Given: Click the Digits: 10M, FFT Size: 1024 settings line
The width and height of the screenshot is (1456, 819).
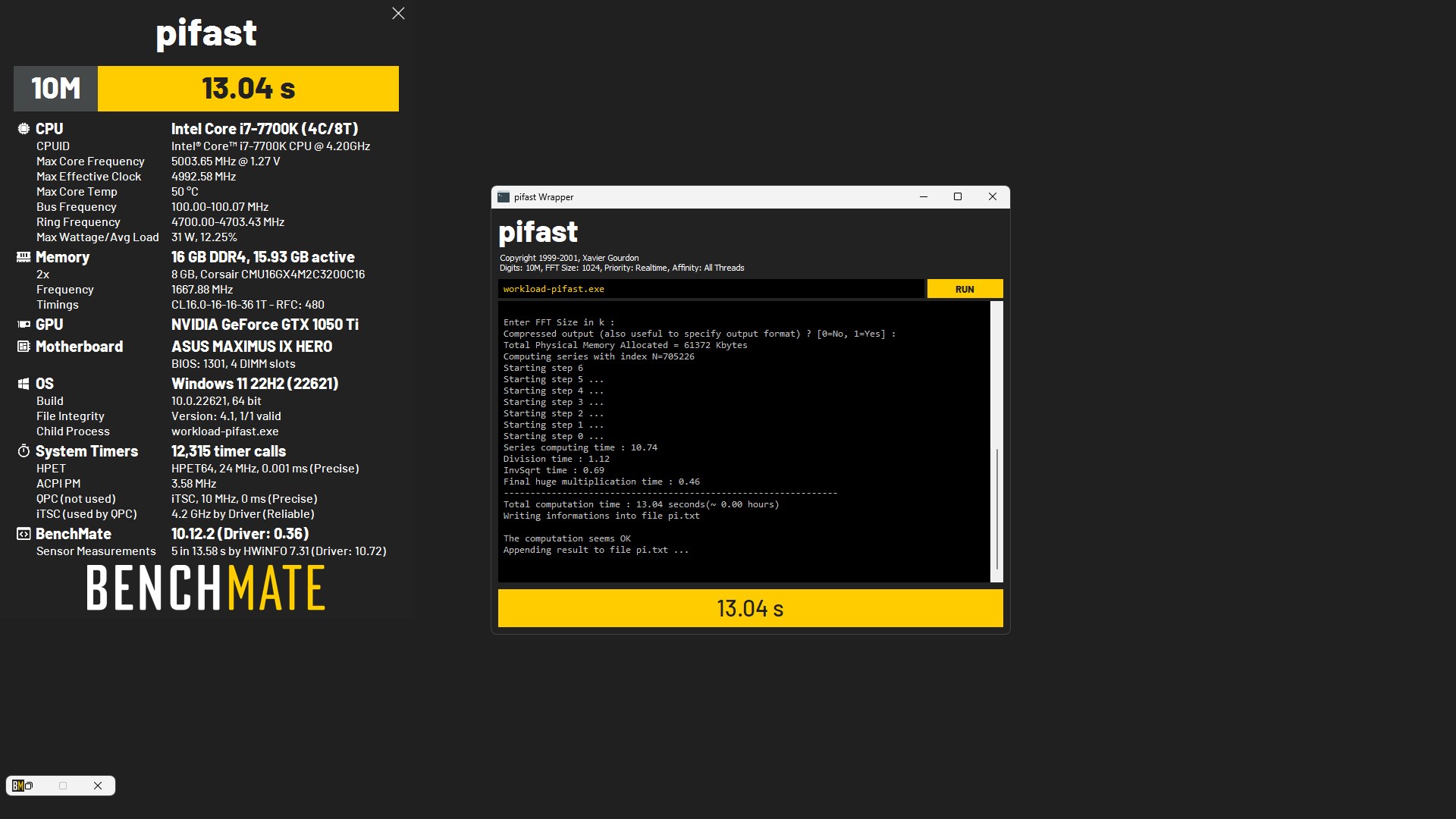Looking at the screenshot, I should coord(622,268).
